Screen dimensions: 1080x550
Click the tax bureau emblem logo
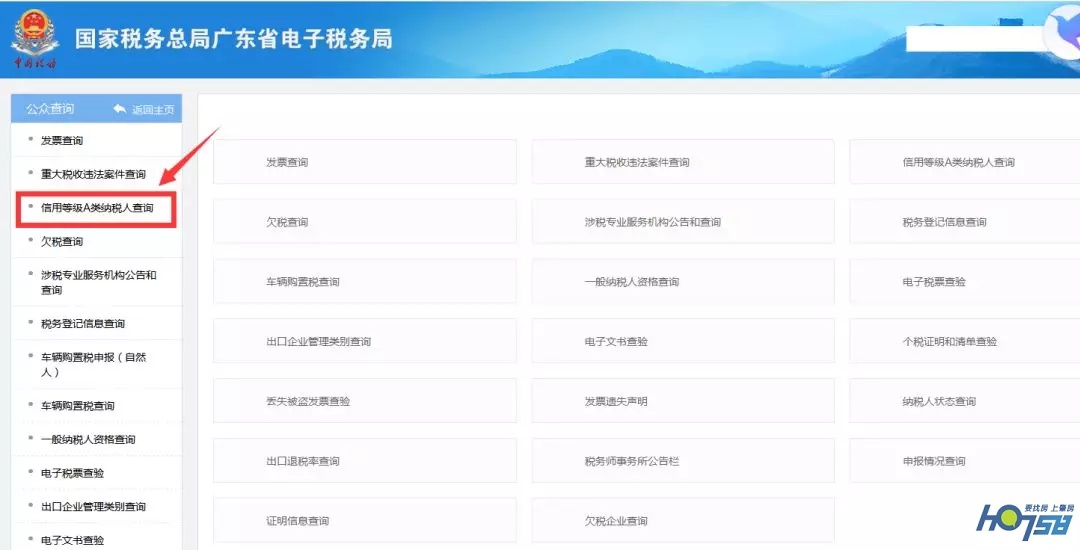click(x=34, y=39)
